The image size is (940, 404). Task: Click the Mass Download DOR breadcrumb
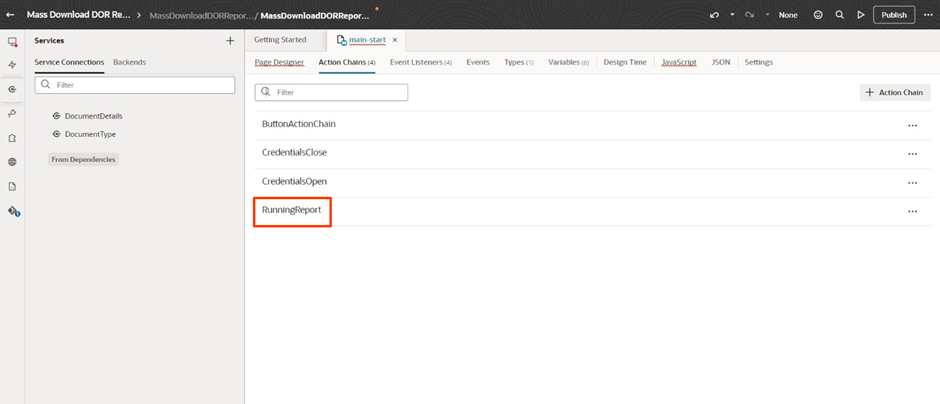tap(79, 14)
